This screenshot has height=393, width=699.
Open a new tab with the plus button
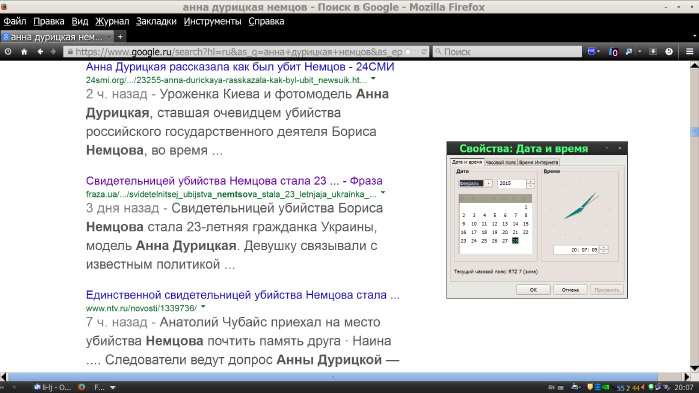coord(120,37)
